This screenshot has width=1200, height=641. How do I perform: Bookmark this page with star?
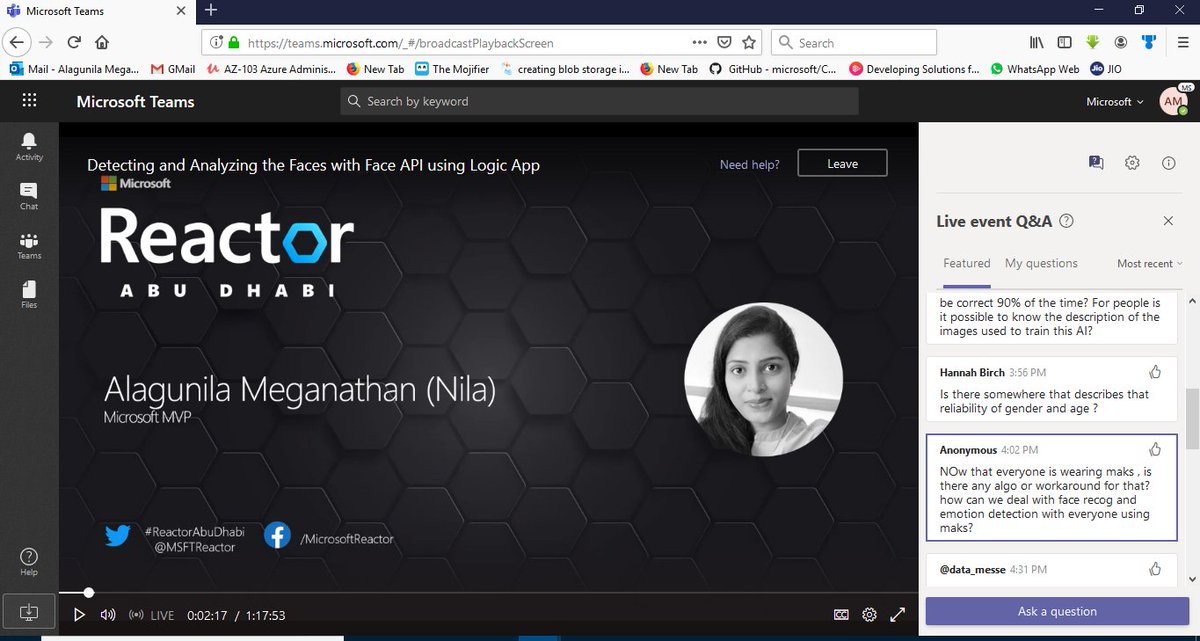[x=750, y=43]
